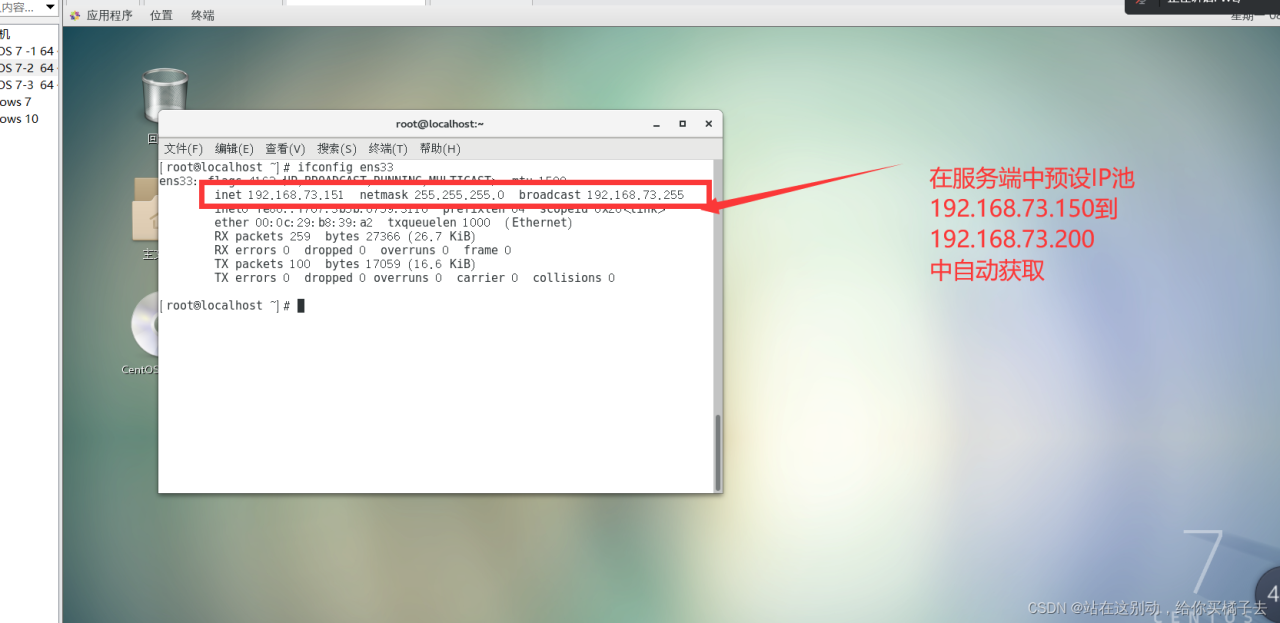This screenshot has width=1280, height=623.
Task: Click the 'TX errors 0' line
Action: point(414,278)
